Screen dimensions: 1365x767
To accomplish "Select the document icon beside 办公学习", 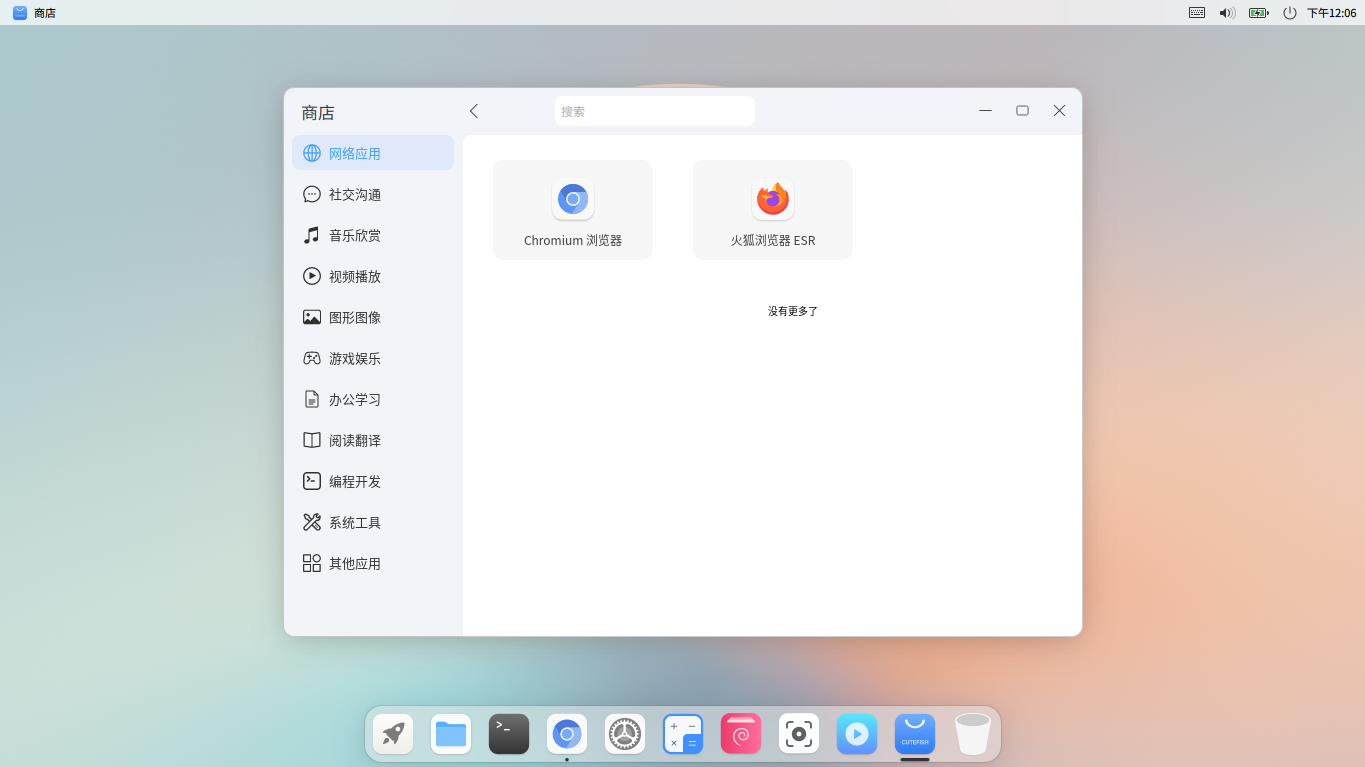I will coord(311,399).
